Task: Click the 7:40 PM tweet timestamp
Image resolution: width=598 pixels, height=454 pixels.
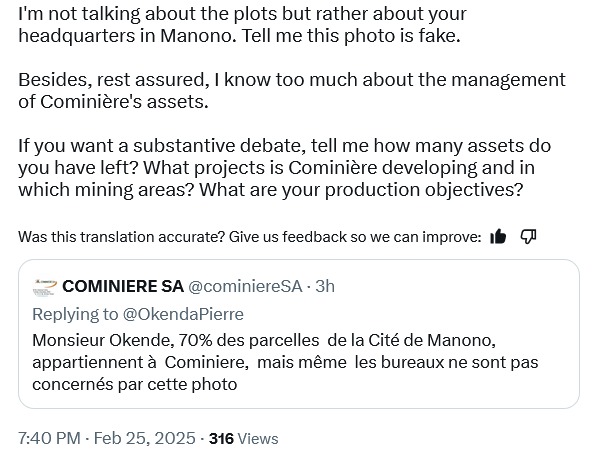Action: click(49, 438)
